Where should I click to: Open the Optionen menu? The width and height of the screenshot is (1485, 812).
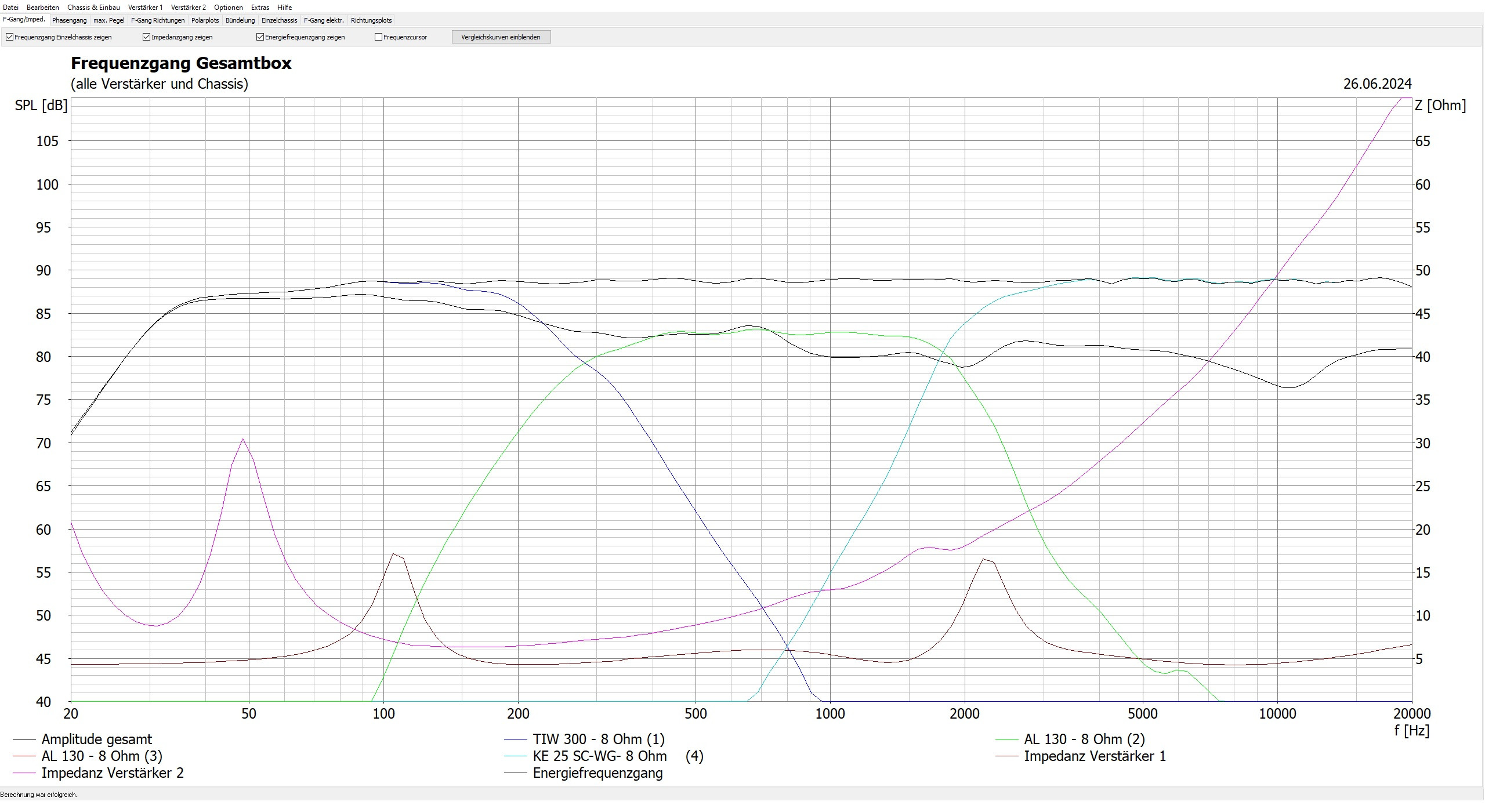[x=228, y=8]
